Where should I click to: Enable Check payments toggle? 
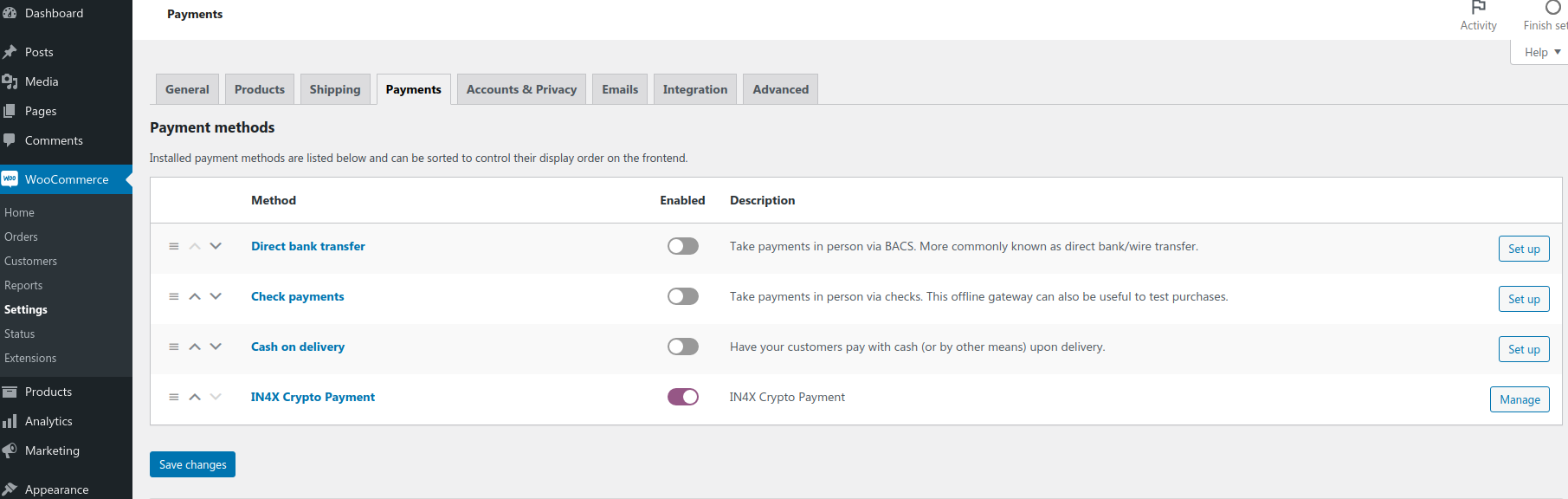[x=683, y=296]
